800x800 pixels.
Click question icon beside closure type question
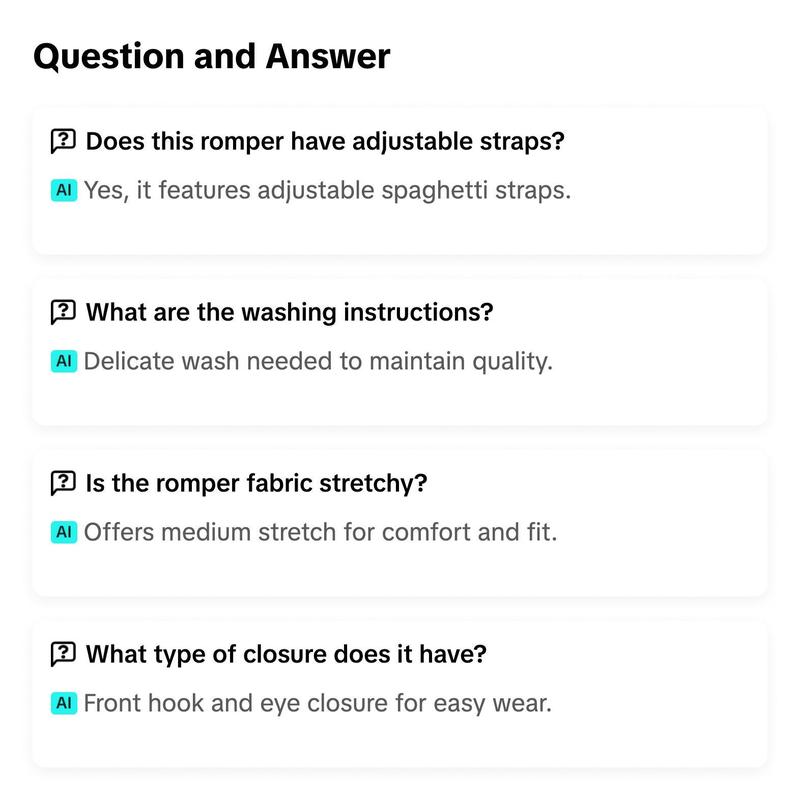coord(63,654)
